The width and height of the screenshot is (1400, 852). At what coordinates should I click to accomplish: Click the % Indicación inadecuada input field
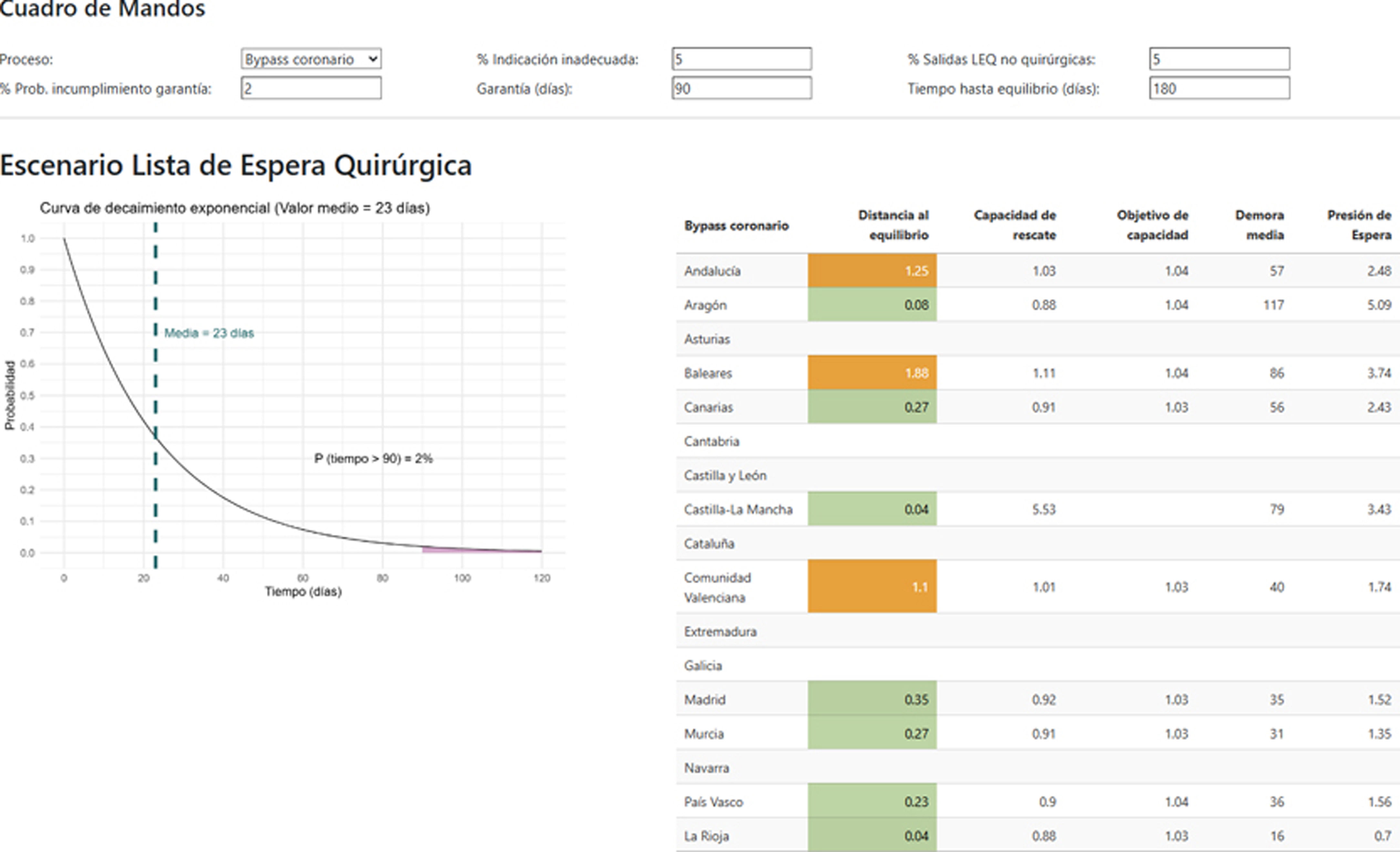point(741,59)
